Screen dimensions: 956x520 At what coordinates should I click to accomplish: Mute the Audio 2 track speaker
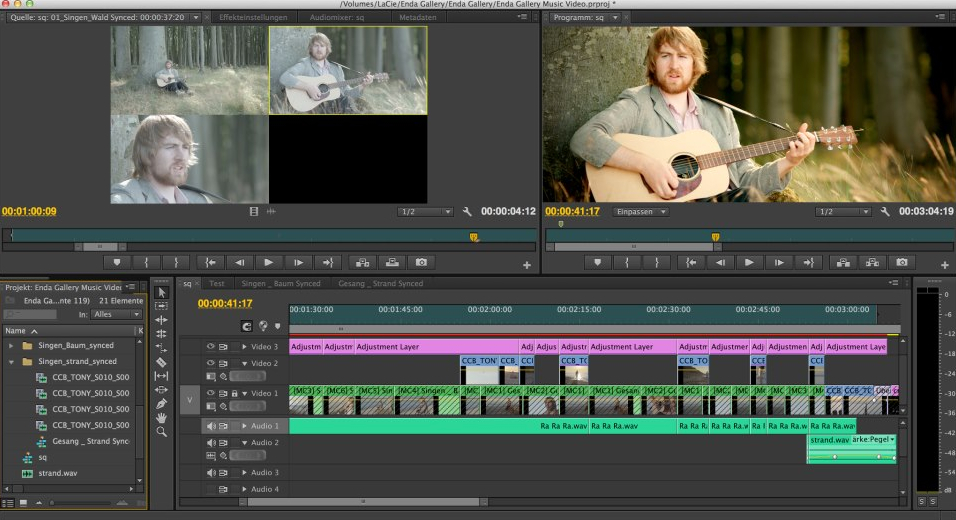211,442
